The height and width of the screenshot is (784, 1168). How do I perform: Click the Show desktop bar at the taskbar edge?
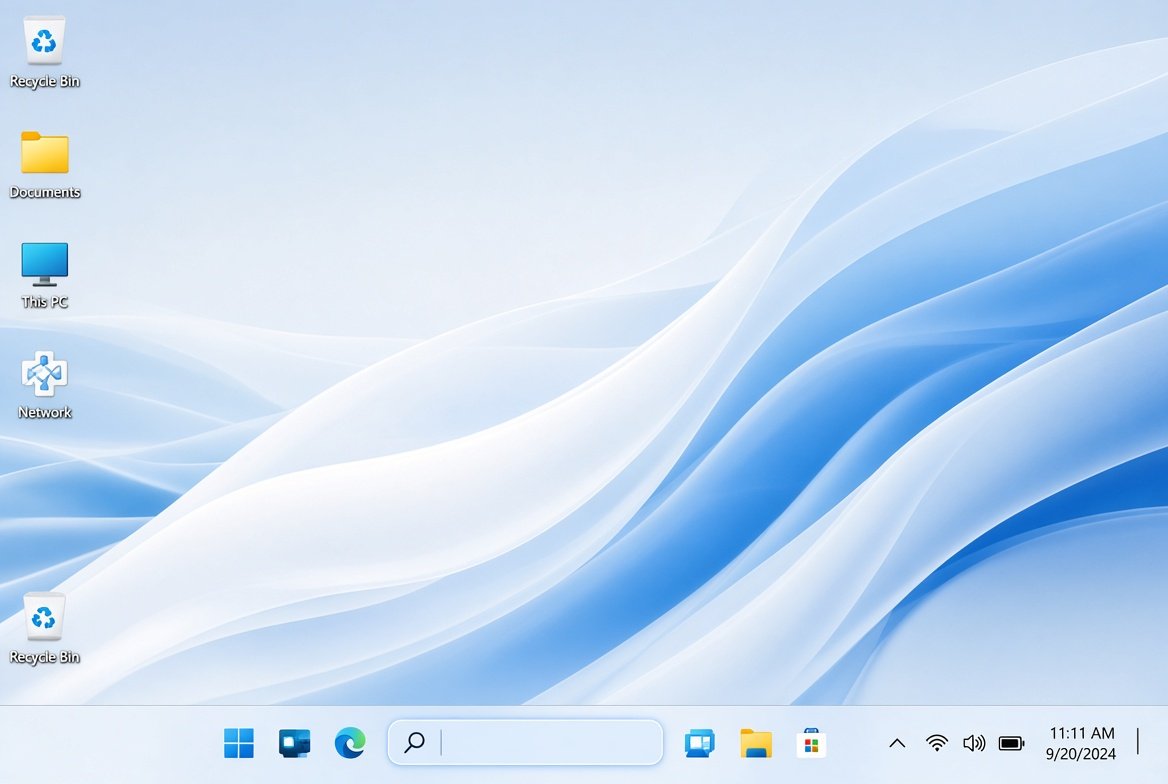pyautogui.click(x=1138, y=742)
